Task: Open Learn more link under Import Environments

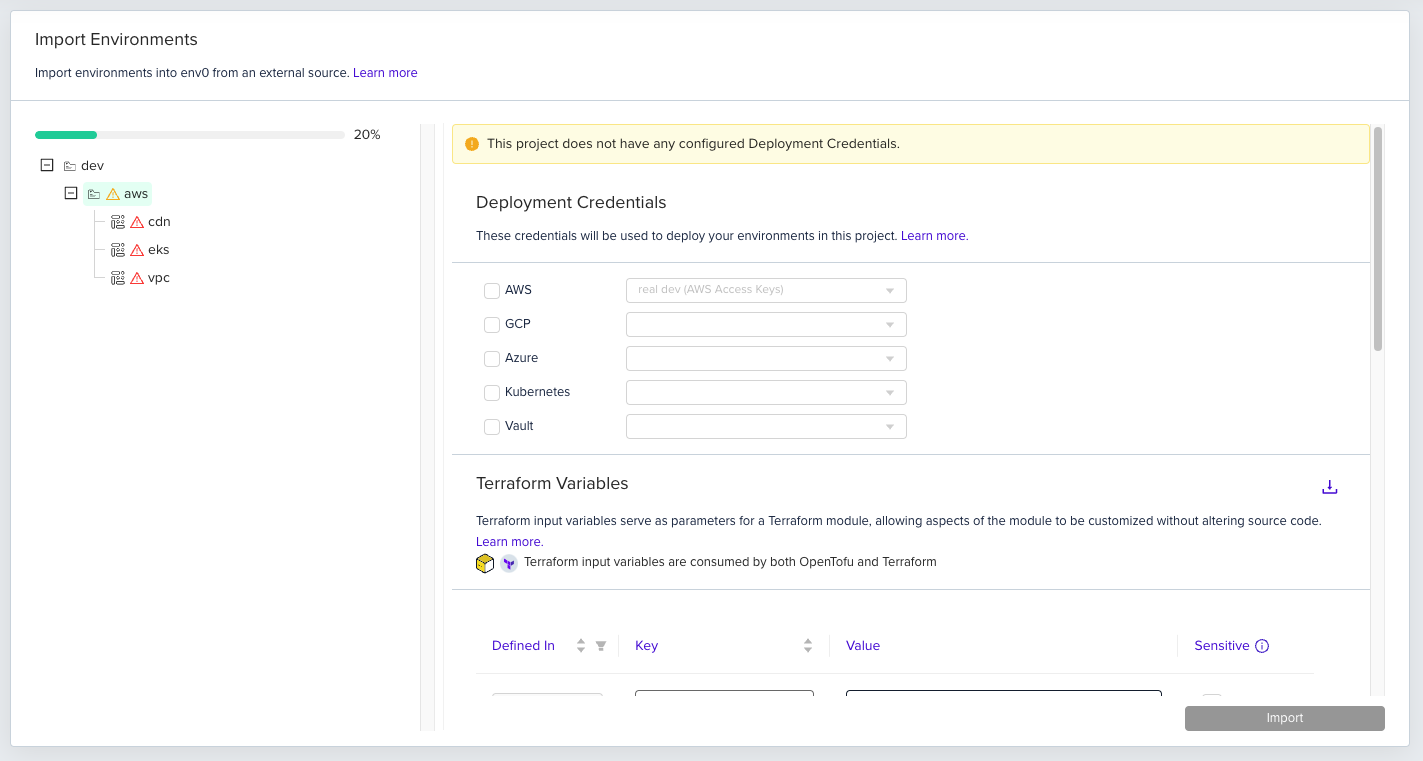Action: click(385, 73)
